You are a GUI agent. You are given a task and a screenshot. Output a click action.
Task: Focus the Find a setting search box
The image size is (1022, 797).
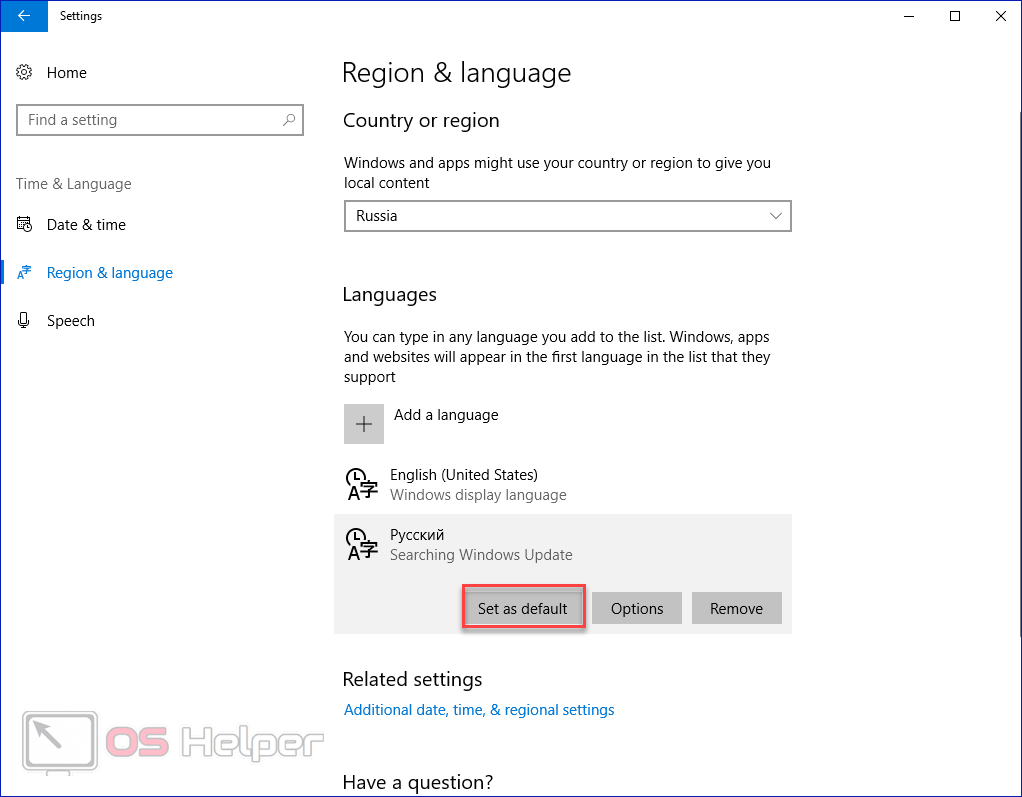(160, 120)
